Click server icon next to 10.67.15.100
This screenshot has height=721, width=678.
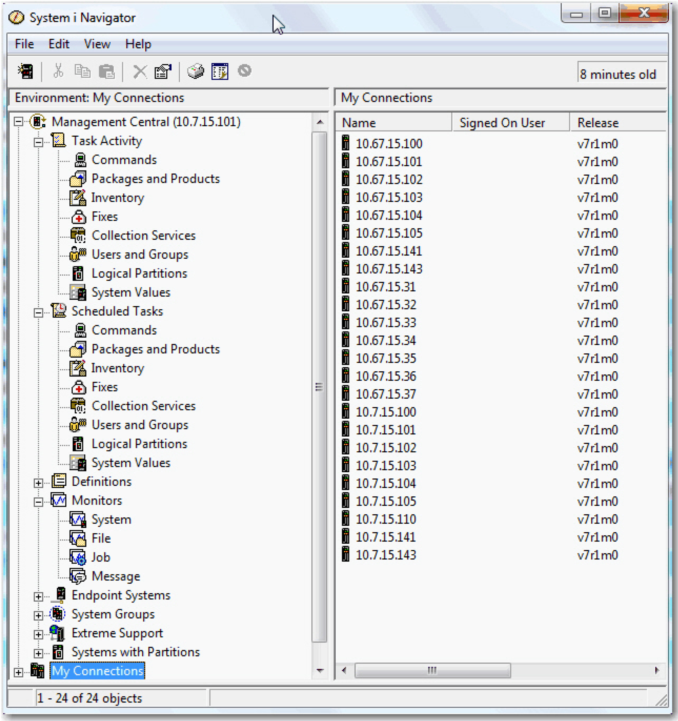[346, 144]
